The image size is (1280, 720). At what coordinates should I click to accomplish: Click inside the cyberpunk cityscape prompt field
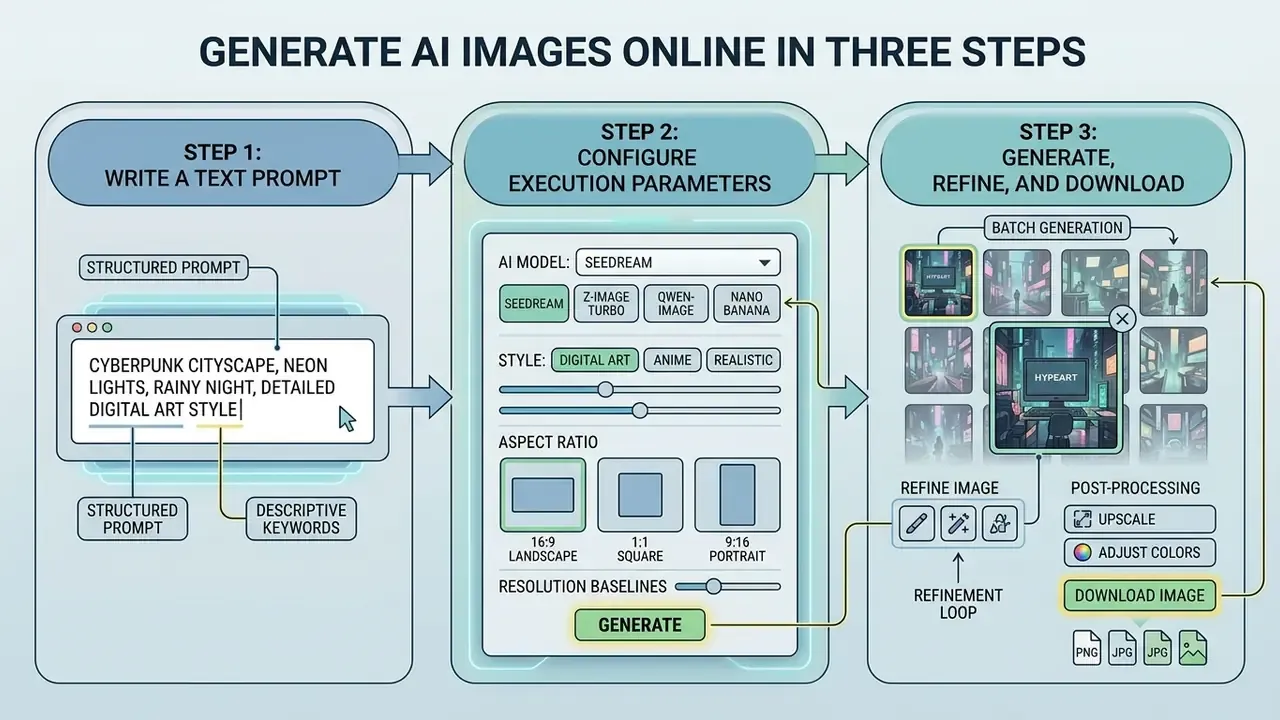(x=222, y=390)
